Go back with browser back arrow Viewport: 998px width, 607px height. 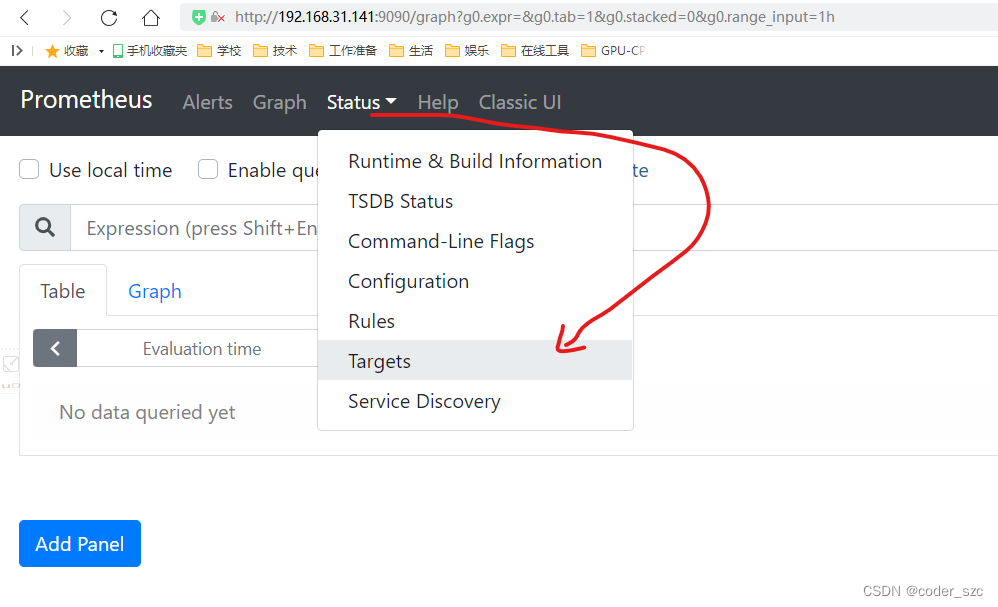25,18
